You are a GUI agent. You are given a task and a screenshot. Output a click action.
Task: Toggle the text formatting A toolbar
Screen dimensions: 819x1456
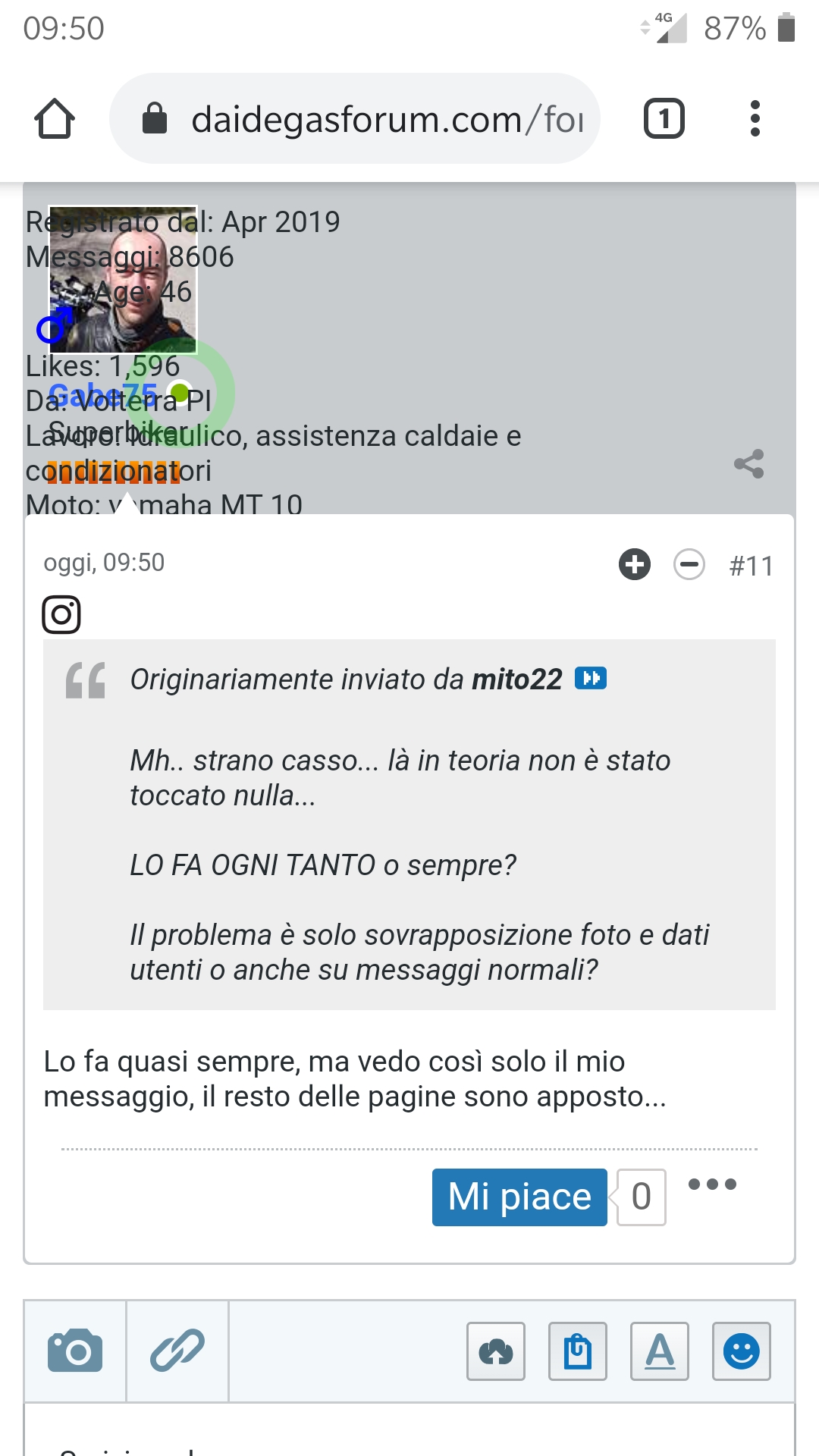[x=660, y=1351]
